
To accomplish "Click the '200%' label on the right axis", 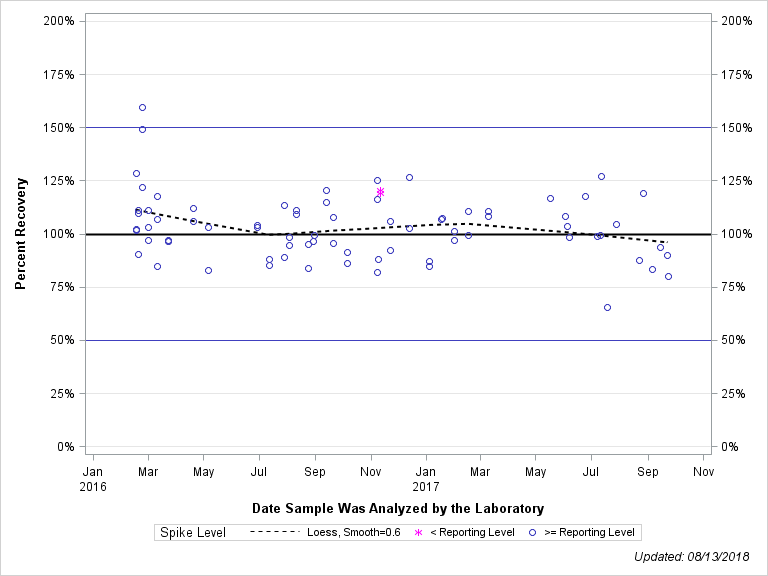I will pos(737,21).
